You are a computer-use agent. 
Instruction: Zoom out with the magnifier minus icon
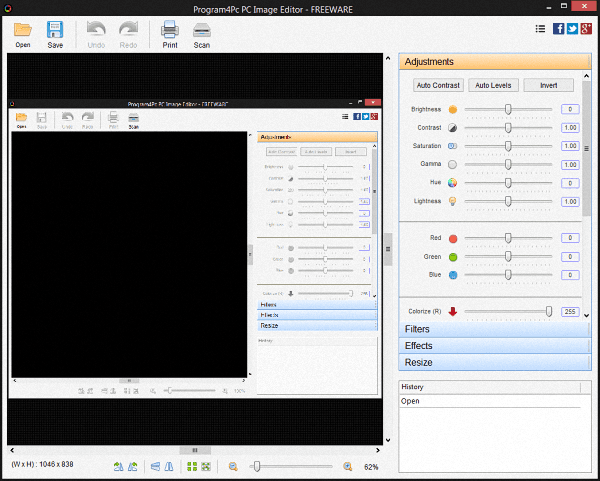tap(233, 467)
